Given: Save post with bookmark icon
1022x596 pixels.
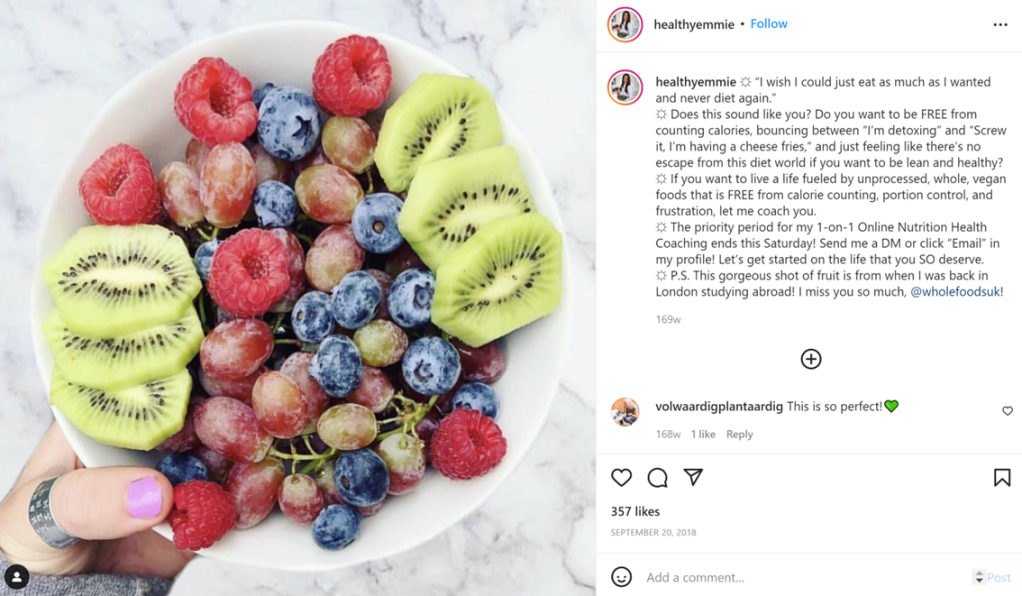Looking at the screenshot, I should coord(1002,477).
